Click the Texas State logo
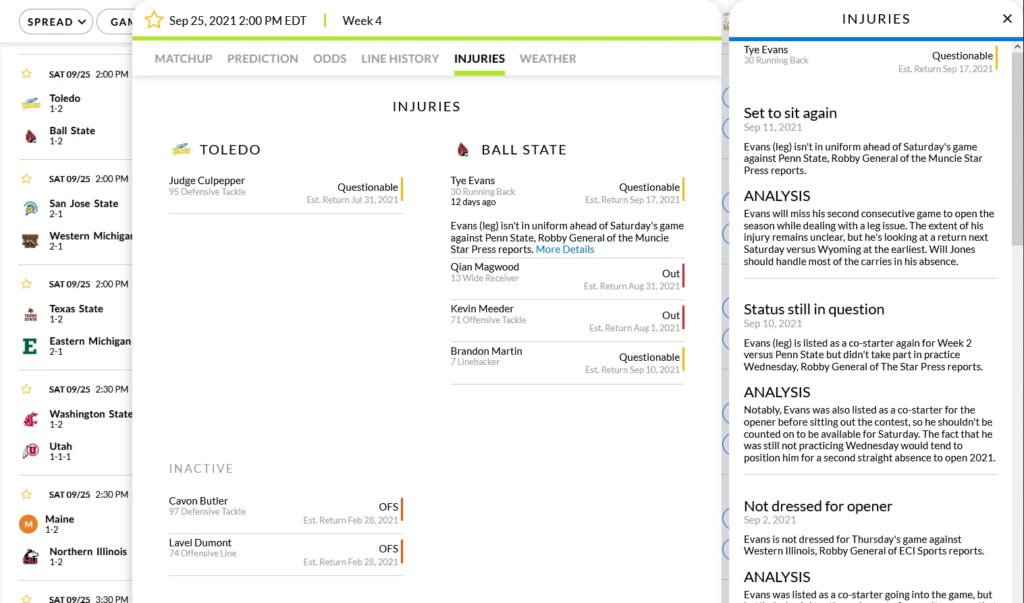Viewport: 1024px width, 603px height. [x=30, y=314]
